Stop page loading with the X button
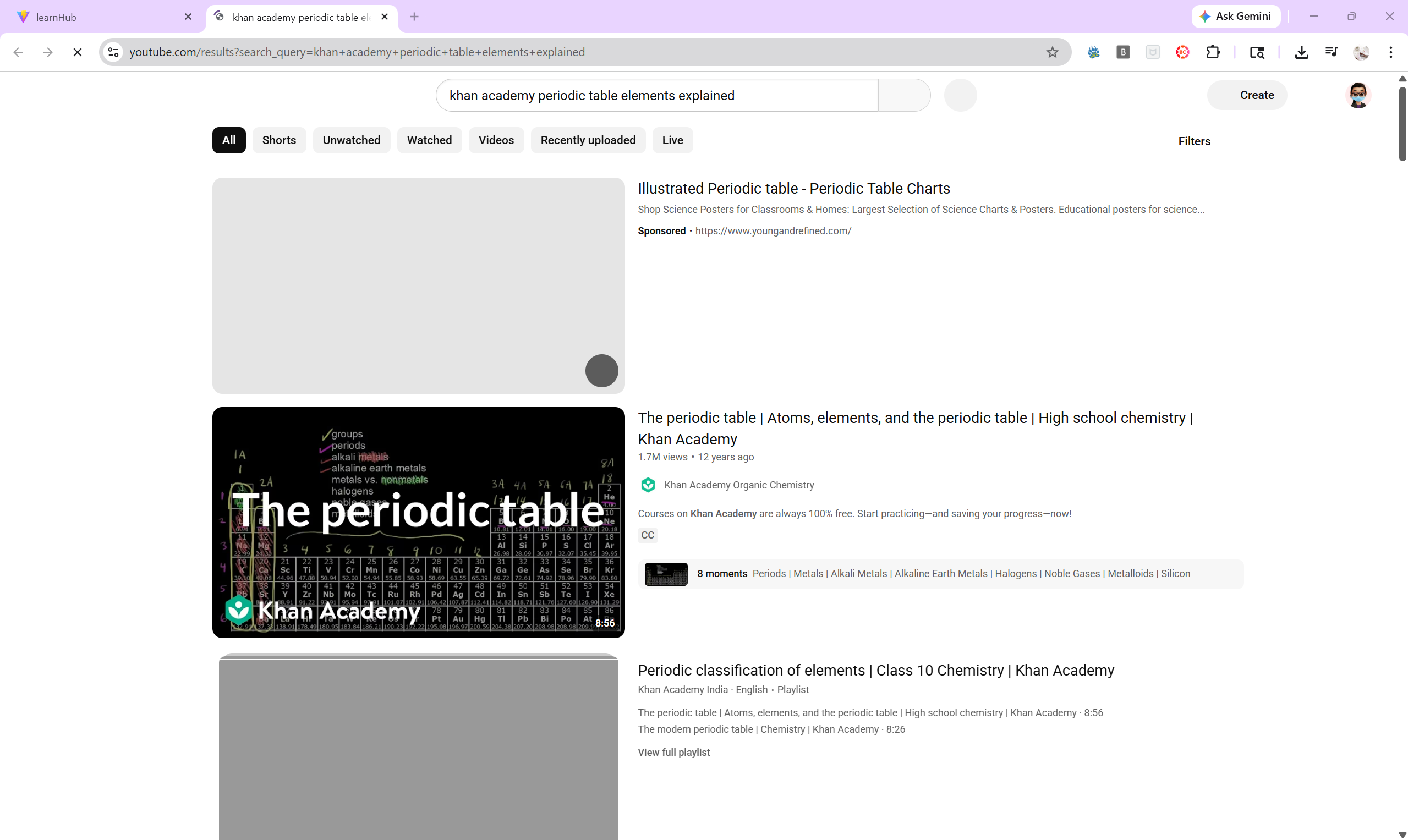 (78, 52)
